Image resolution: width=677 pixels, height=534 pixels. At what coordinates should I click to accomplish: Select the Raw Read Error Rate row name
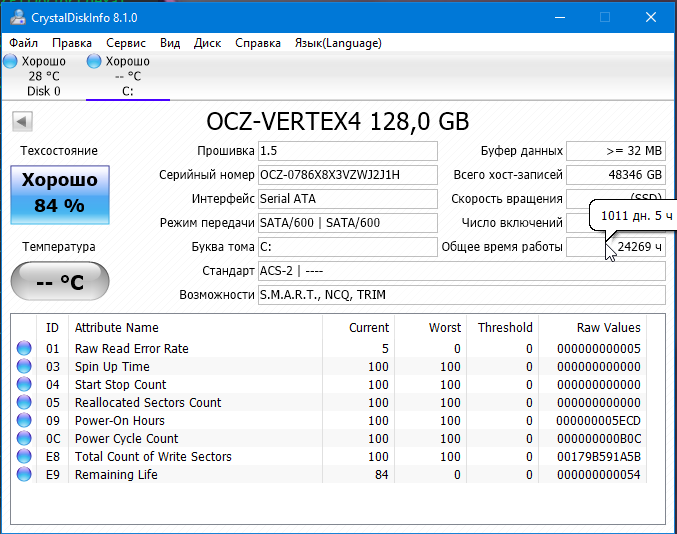(x=132, y=348)
